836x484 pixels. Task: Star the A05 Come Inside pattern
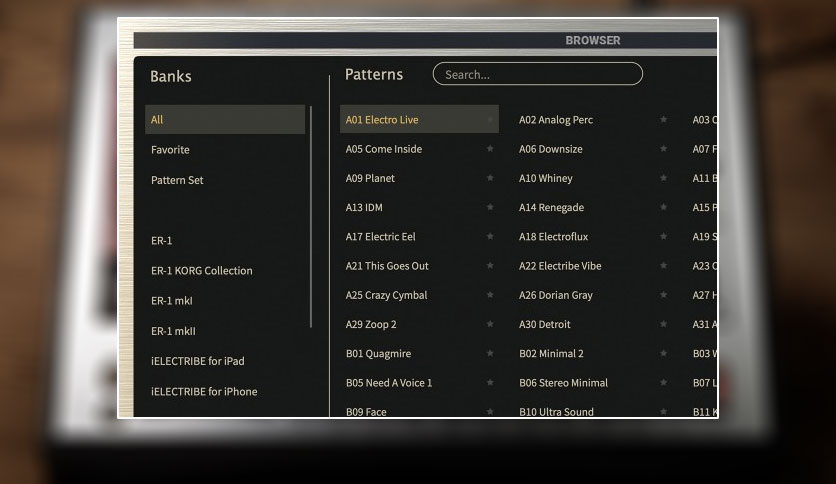pyautogui.click(x=490, y=149)
